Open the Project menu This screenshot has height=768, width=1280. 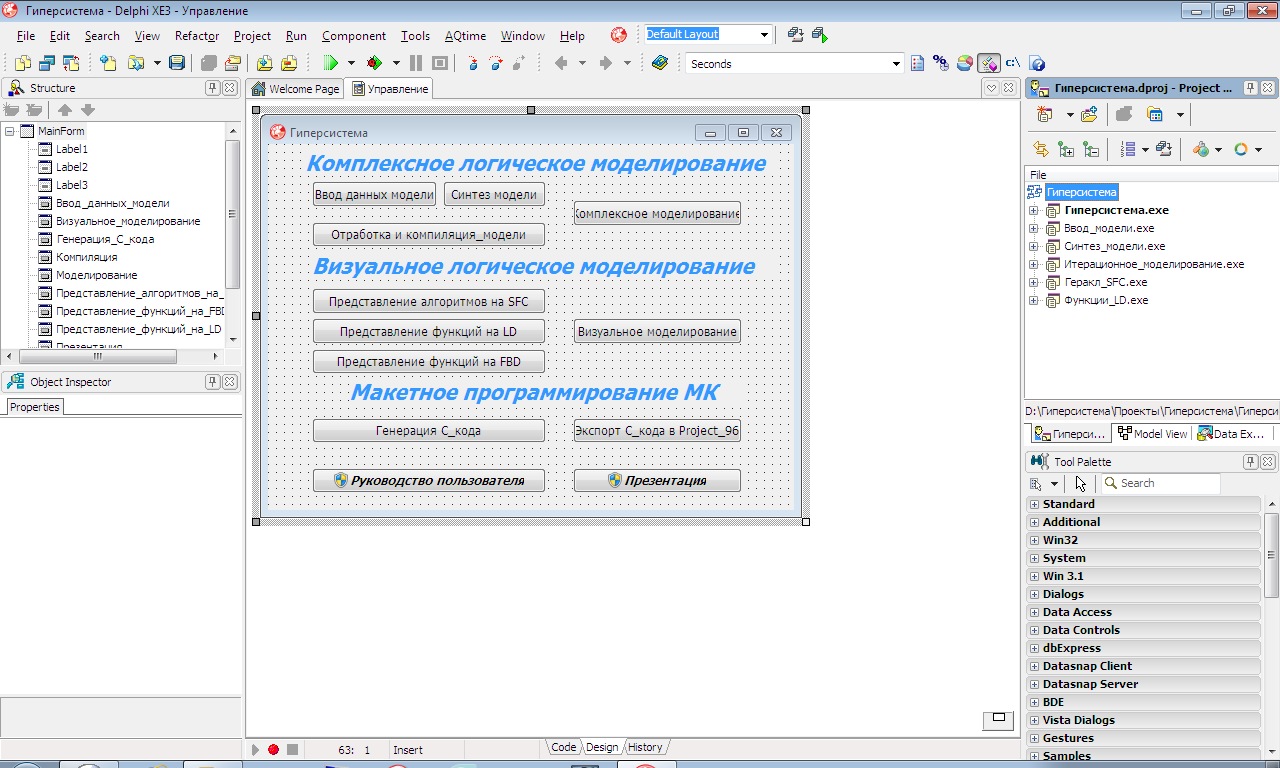(x=252, y=36)
